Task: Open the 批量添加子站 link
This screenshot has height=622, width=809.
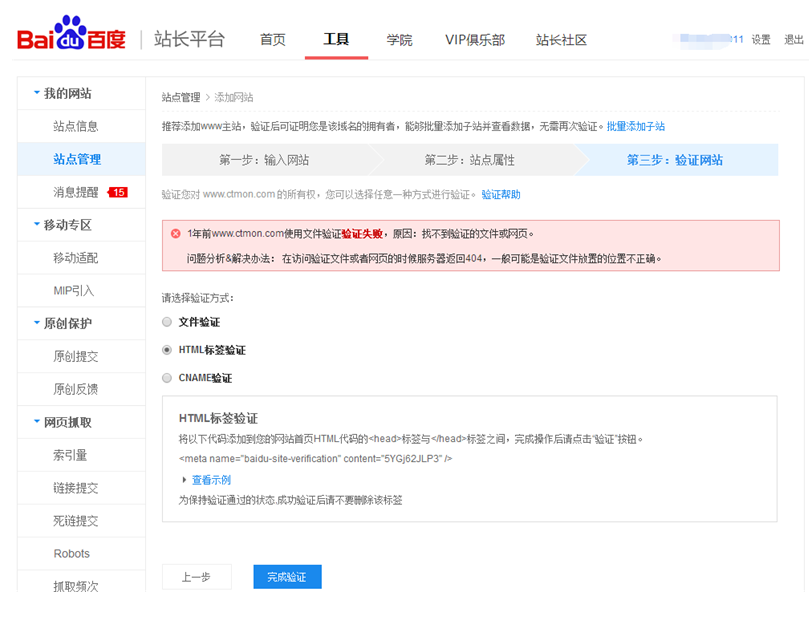Action: coord(634,125)
